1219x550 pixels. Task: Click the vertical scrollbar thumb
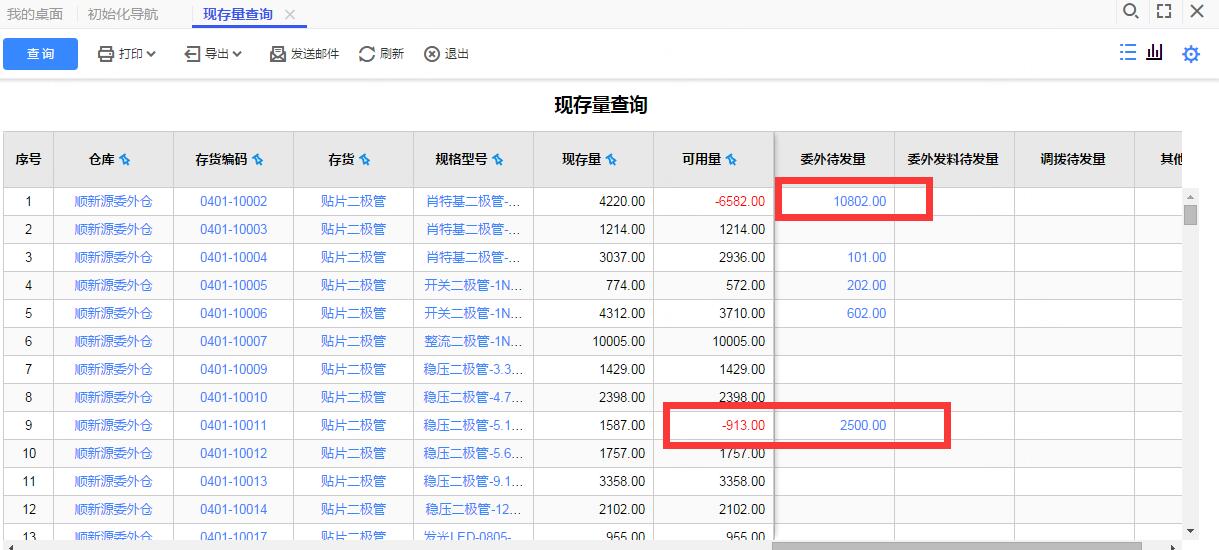[1190, 214]
